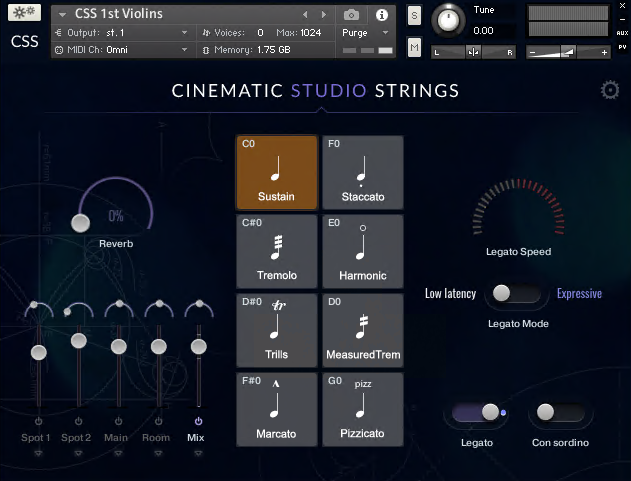
Task: Click the Max voices 1024 value
Action: pos(311,33)
